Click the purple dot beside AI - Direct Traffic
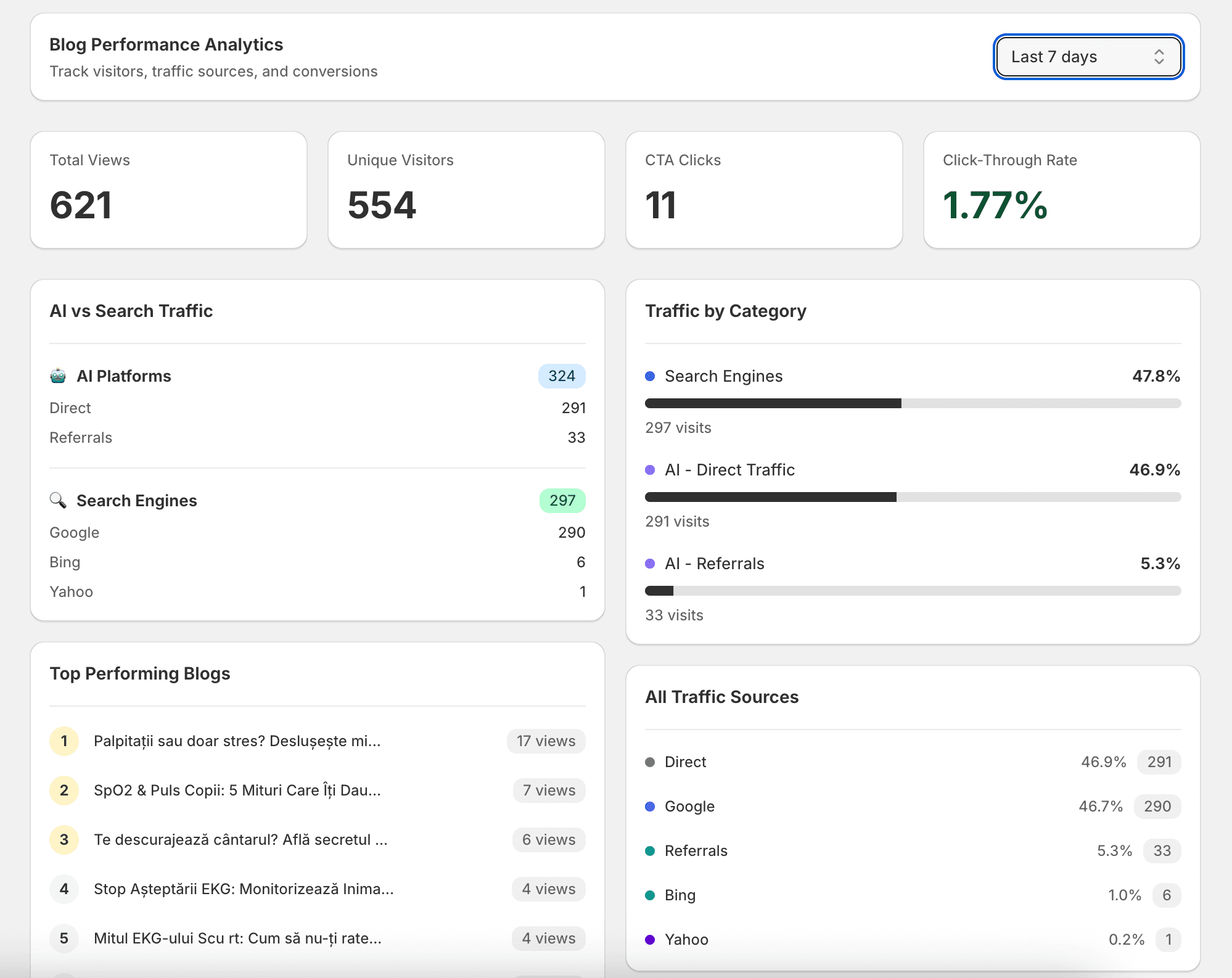Screen dimensions: 1232x978 tap(650, 470)
